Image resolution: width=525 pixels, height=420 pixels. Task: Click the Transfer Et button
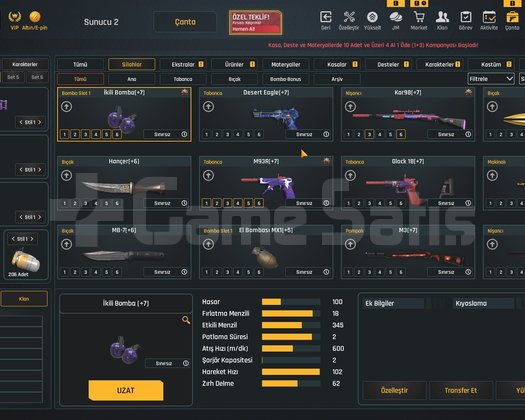pos(461,390)
